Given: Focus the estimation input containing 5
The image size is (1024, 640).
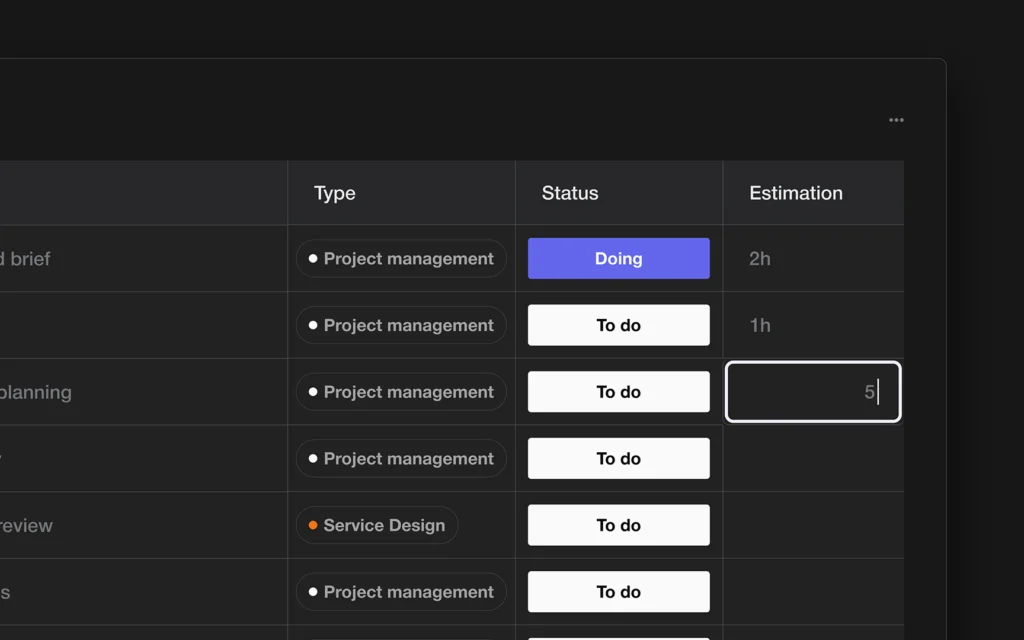Looking at the screenshot, I should (812, 392).
